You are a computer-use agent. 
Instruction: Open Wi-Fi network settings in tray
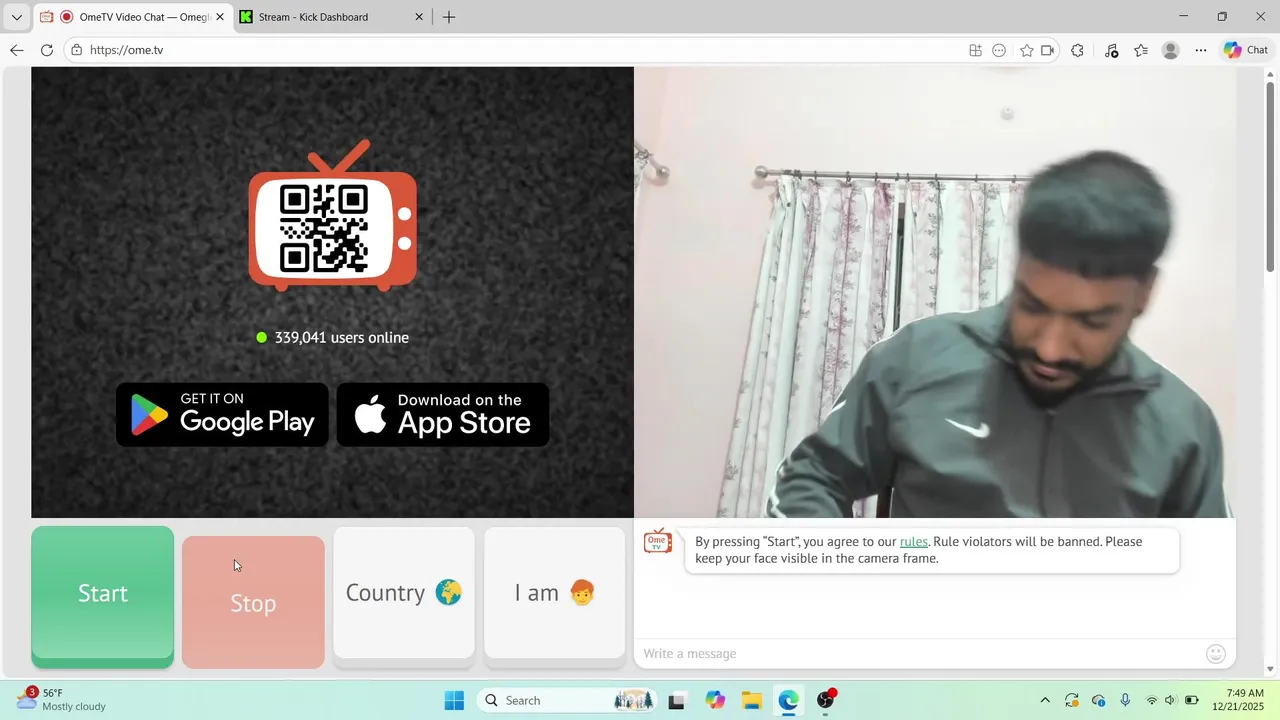click(1152, 700)
